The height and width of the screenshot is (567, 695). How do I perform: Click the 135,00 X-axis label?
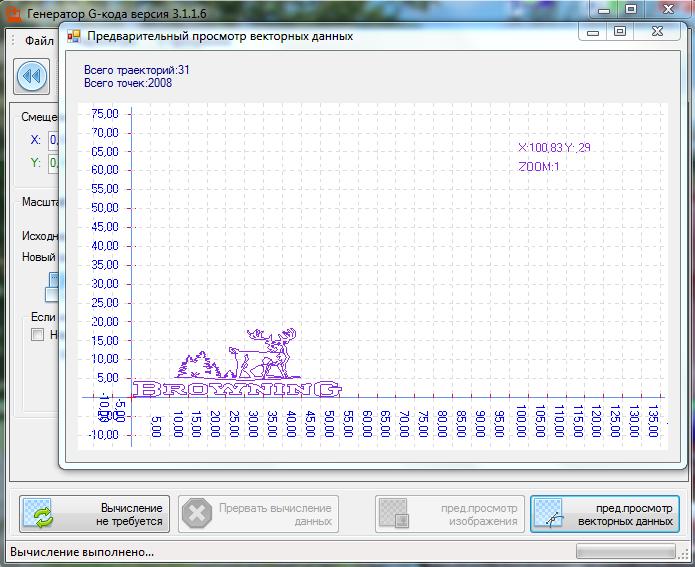pos(653,421)
